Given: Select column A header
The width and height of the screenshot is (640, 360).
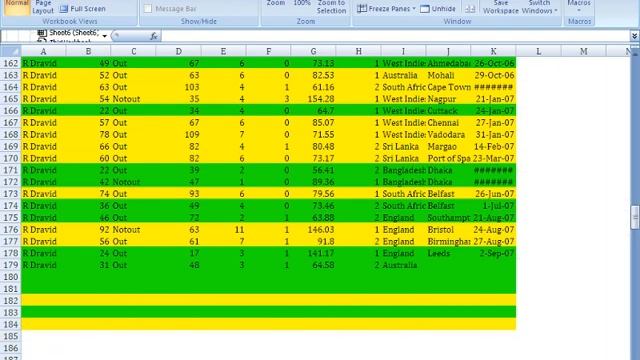Looking at the screenshot, I should pyautogui.click(x=43, y=51).
